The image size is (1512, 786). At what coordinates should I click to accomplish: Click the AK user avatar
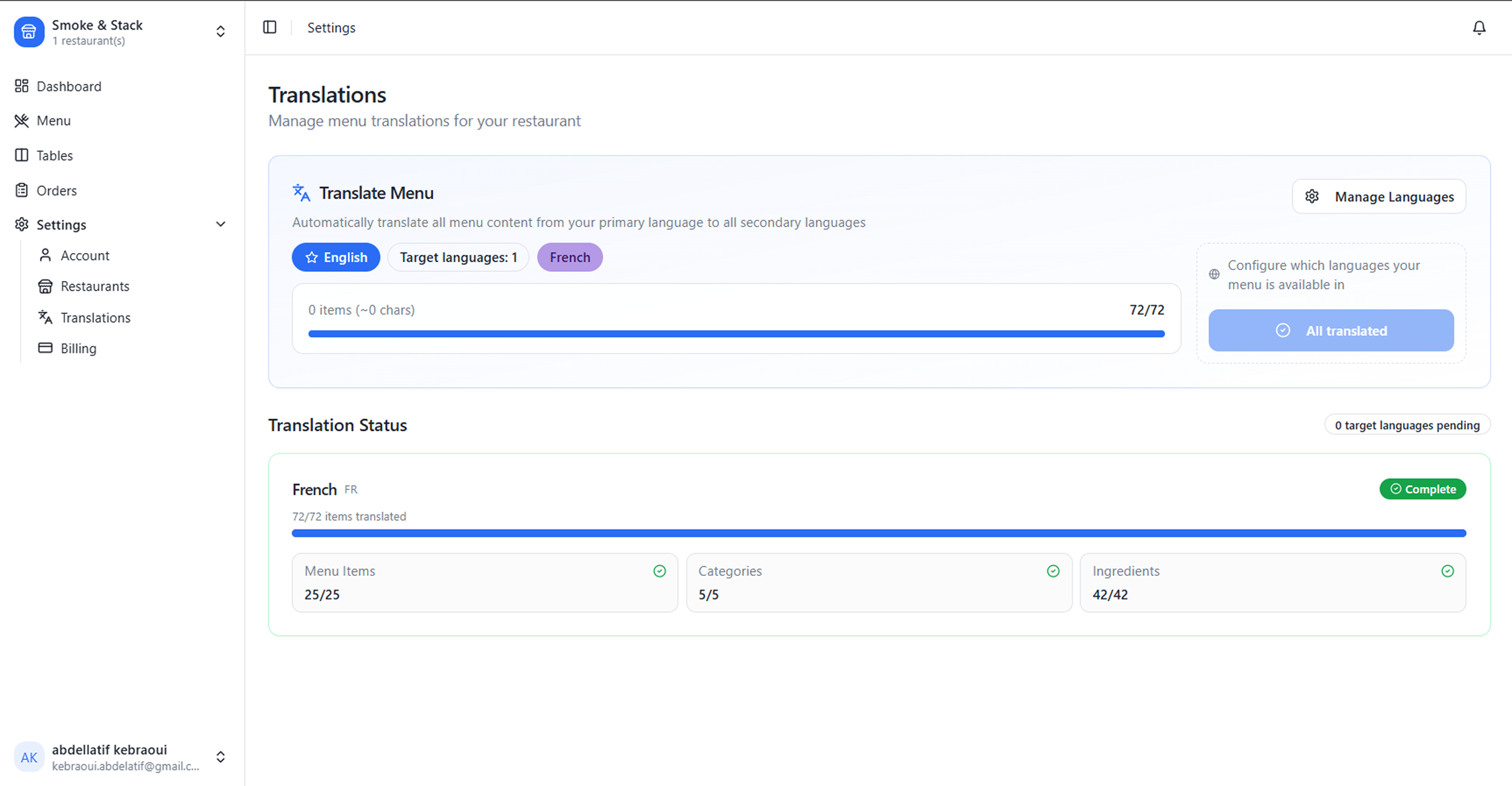(29, 757)
